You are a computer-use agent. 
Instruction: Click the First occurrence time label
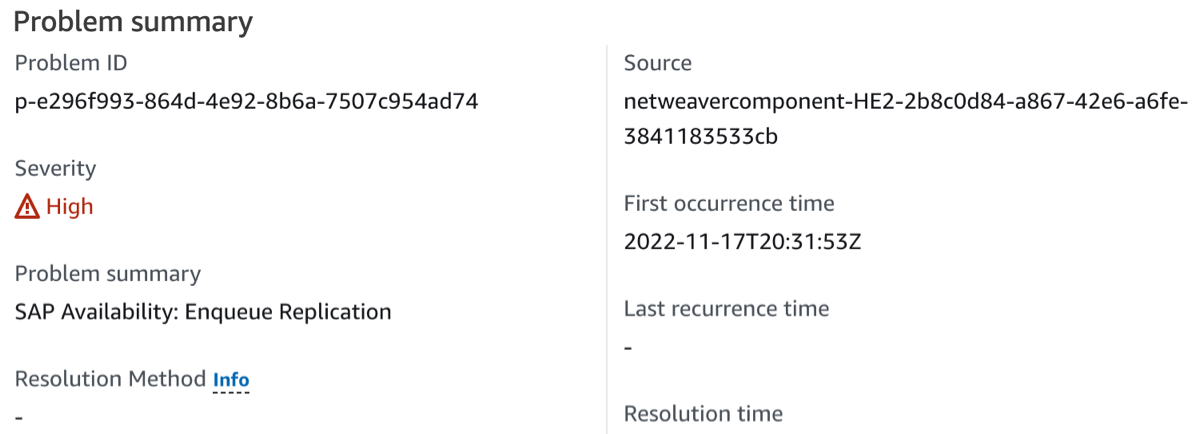click(x=728, y=204)
